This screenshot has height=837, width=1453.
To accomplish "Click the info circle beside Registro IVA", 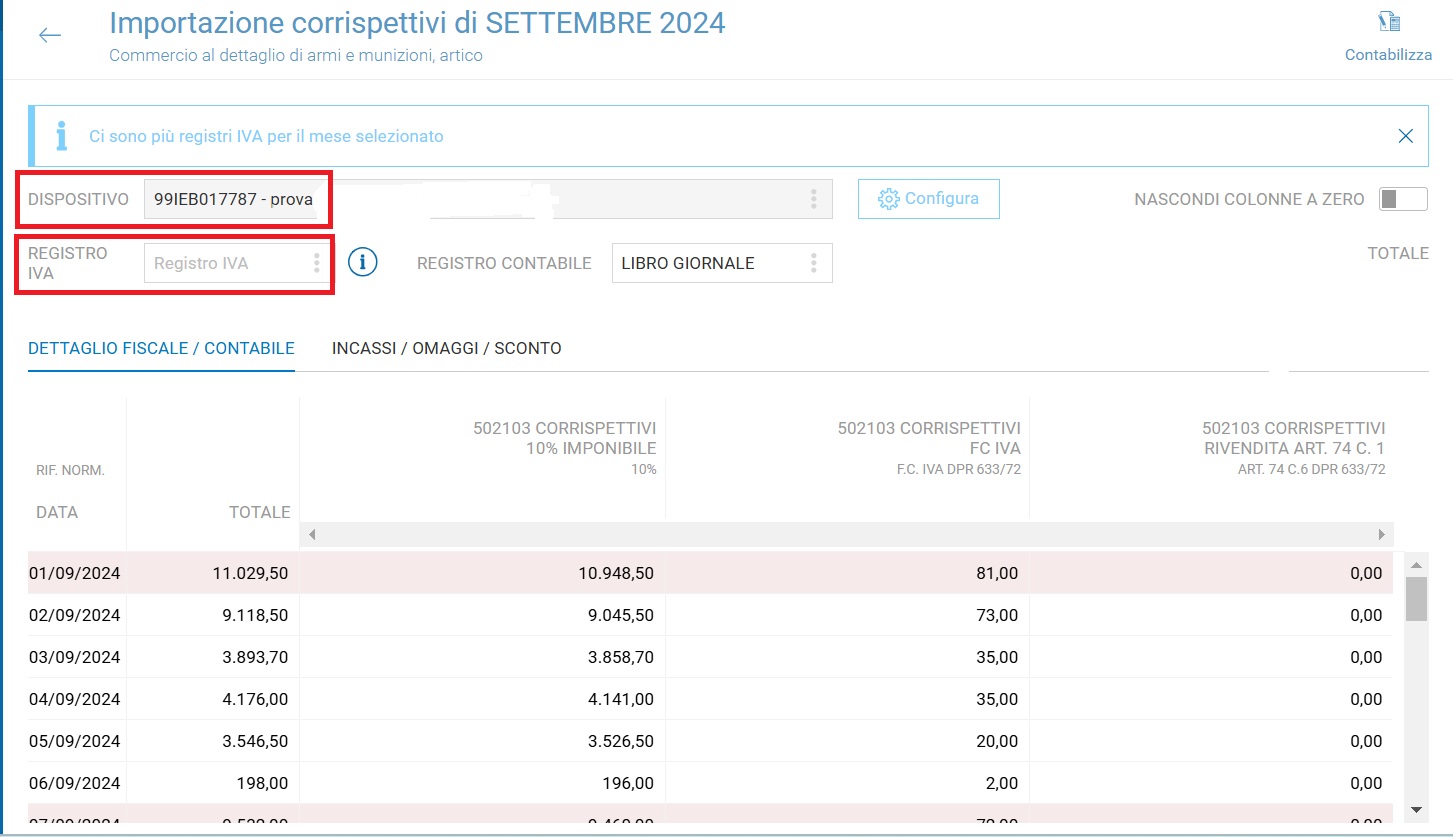I will [x=362, y=263].
